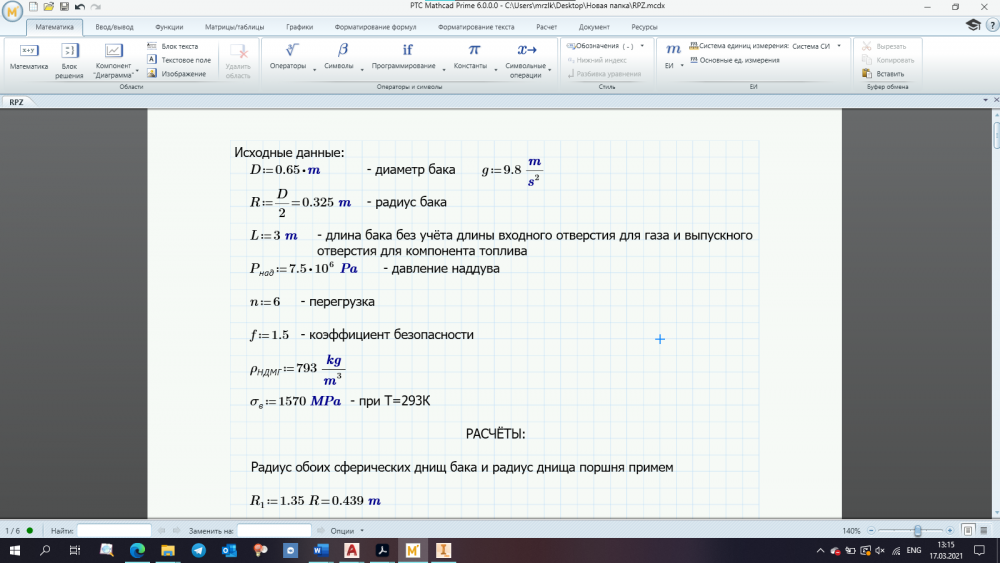This screenshot has width=1000, height=563.
Task: Expand the Компонент Диаграмма dropdown arrow
Action: 137,71
